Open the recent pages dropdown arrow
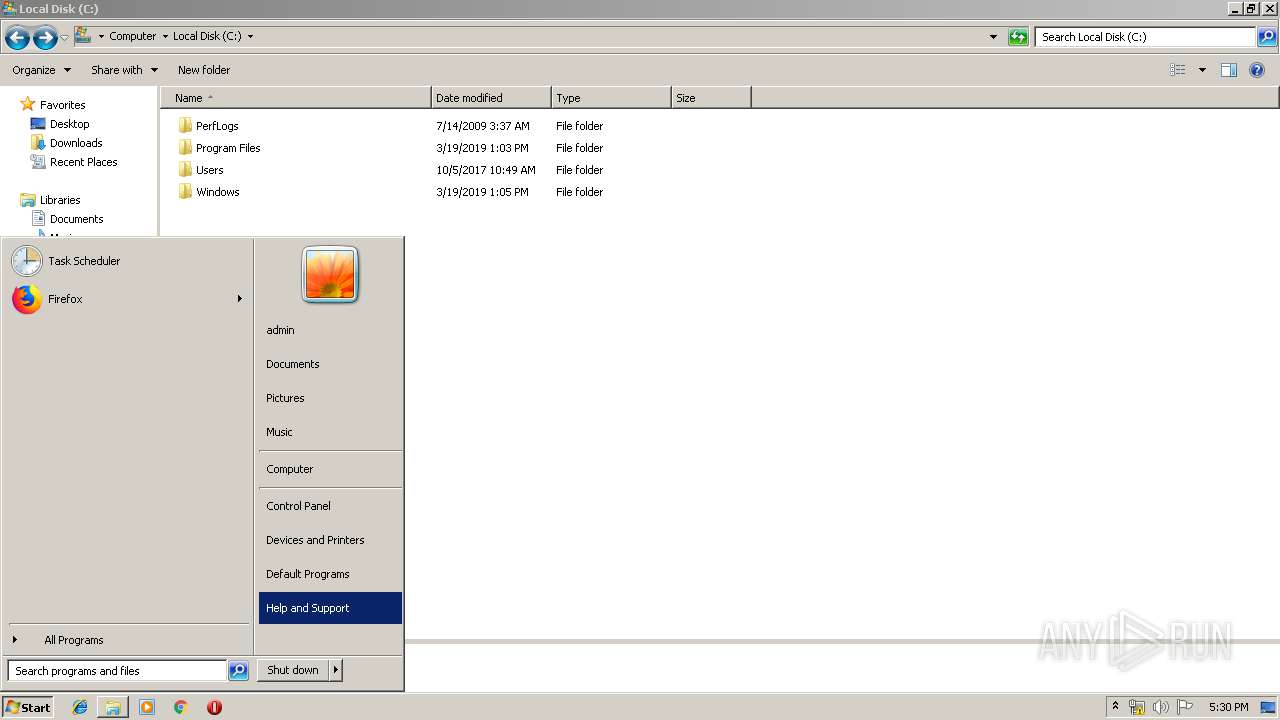 pos(65,38)
